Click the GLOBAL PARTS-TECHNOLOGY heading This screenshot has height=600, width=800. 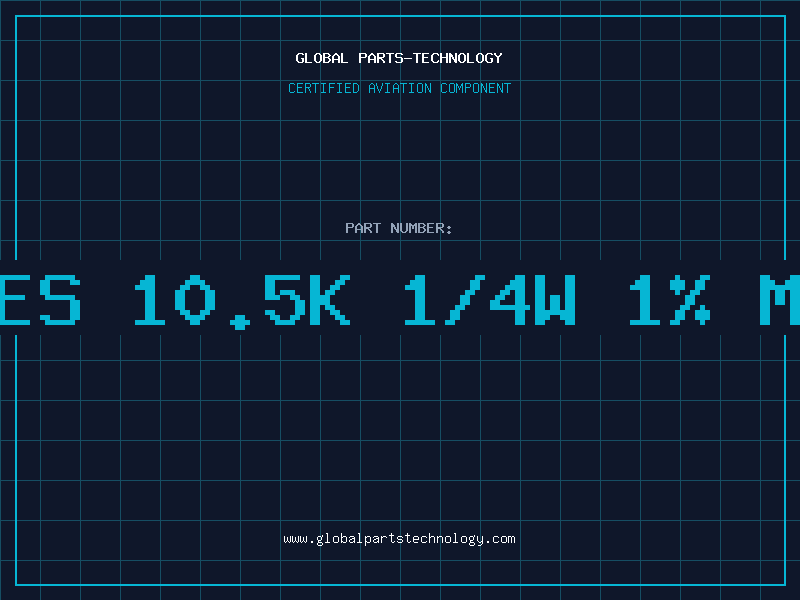[x=399, y=58]
